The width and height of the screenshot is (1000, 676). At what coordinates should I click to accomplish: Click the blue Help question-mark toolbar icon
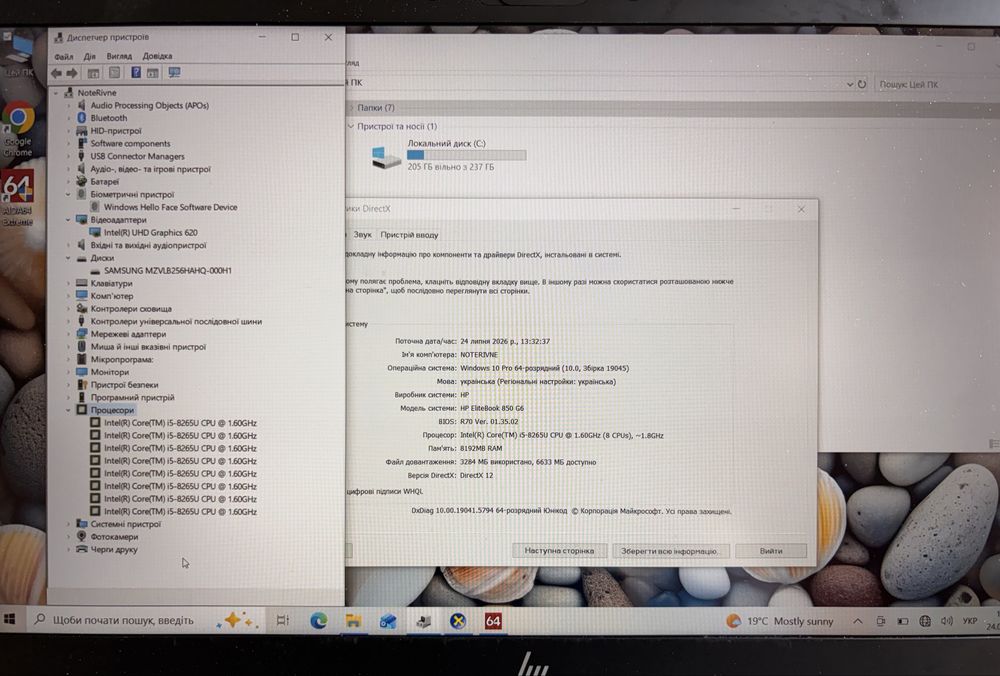click(136, 72)
